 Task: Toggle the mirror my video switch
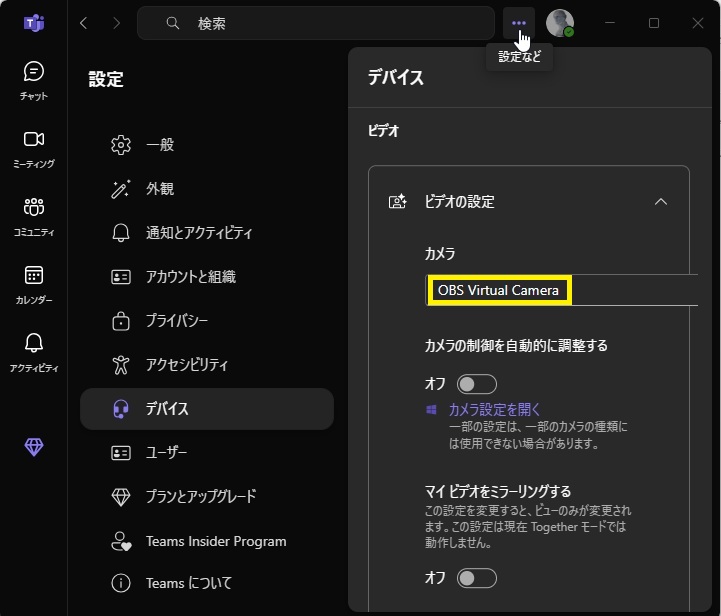coord(477,578)
